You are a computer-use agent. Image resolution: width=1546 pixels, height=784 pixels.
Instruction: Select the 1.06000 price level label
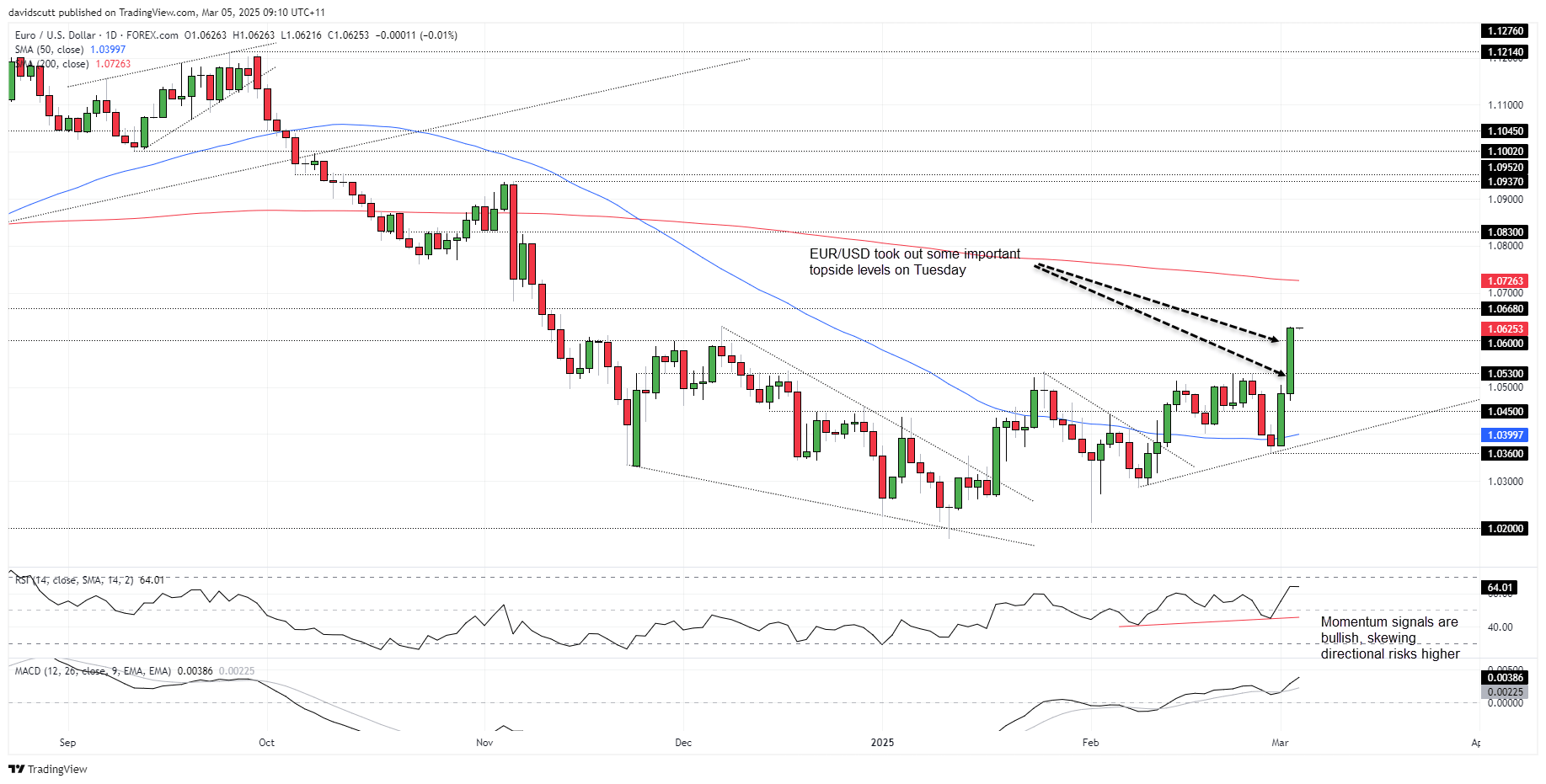(x=1505, y=344)
